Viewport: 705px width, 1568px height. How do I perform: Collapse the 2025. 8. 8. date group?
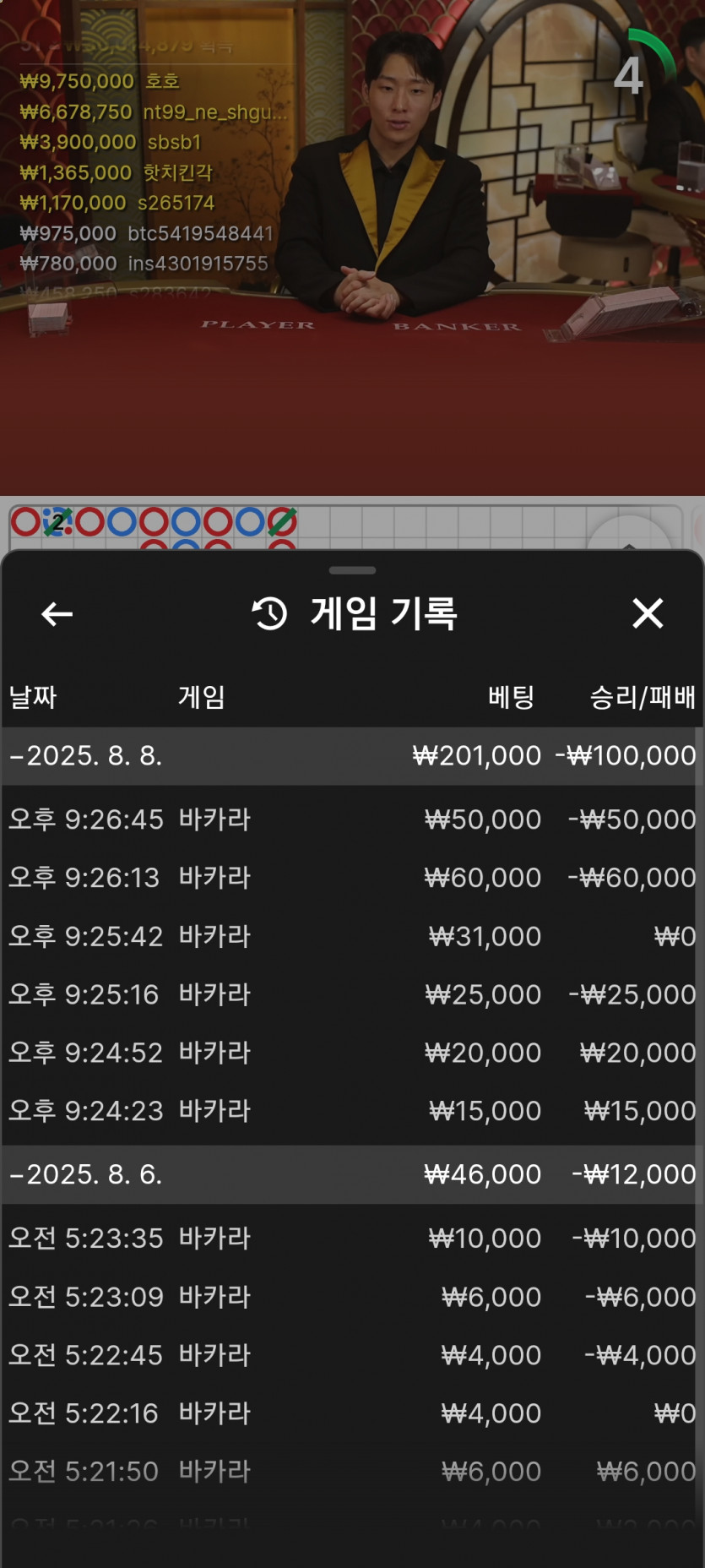[x=352, y=755]
